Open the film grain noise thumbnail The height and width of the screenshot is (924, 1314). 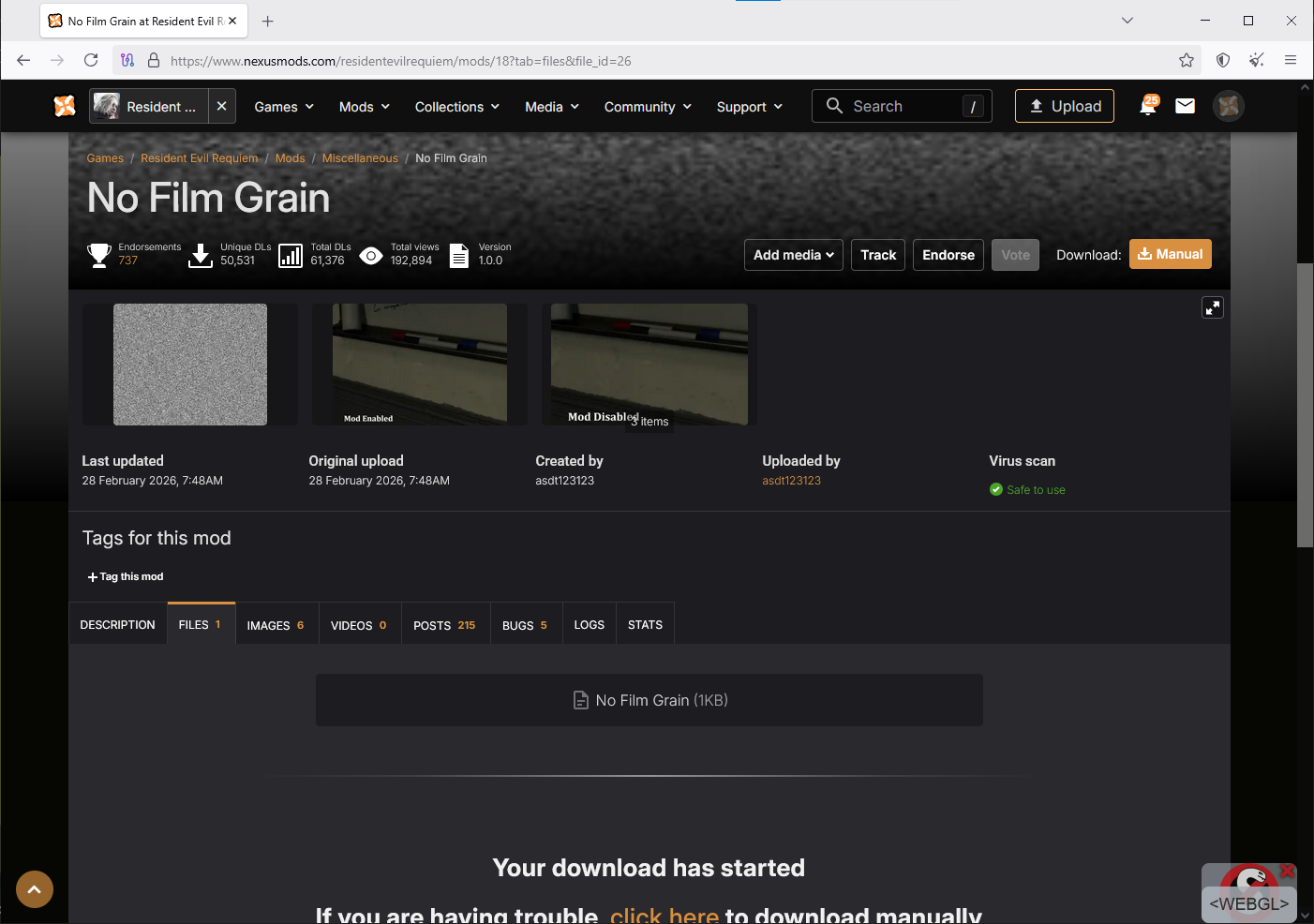pos(190,365)
